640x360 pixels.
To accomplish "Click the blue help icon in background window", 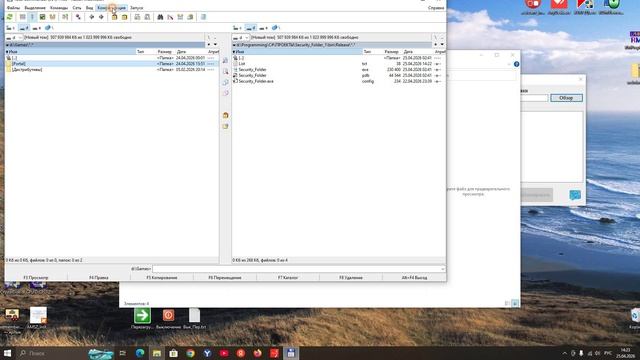I will [516, 64].
